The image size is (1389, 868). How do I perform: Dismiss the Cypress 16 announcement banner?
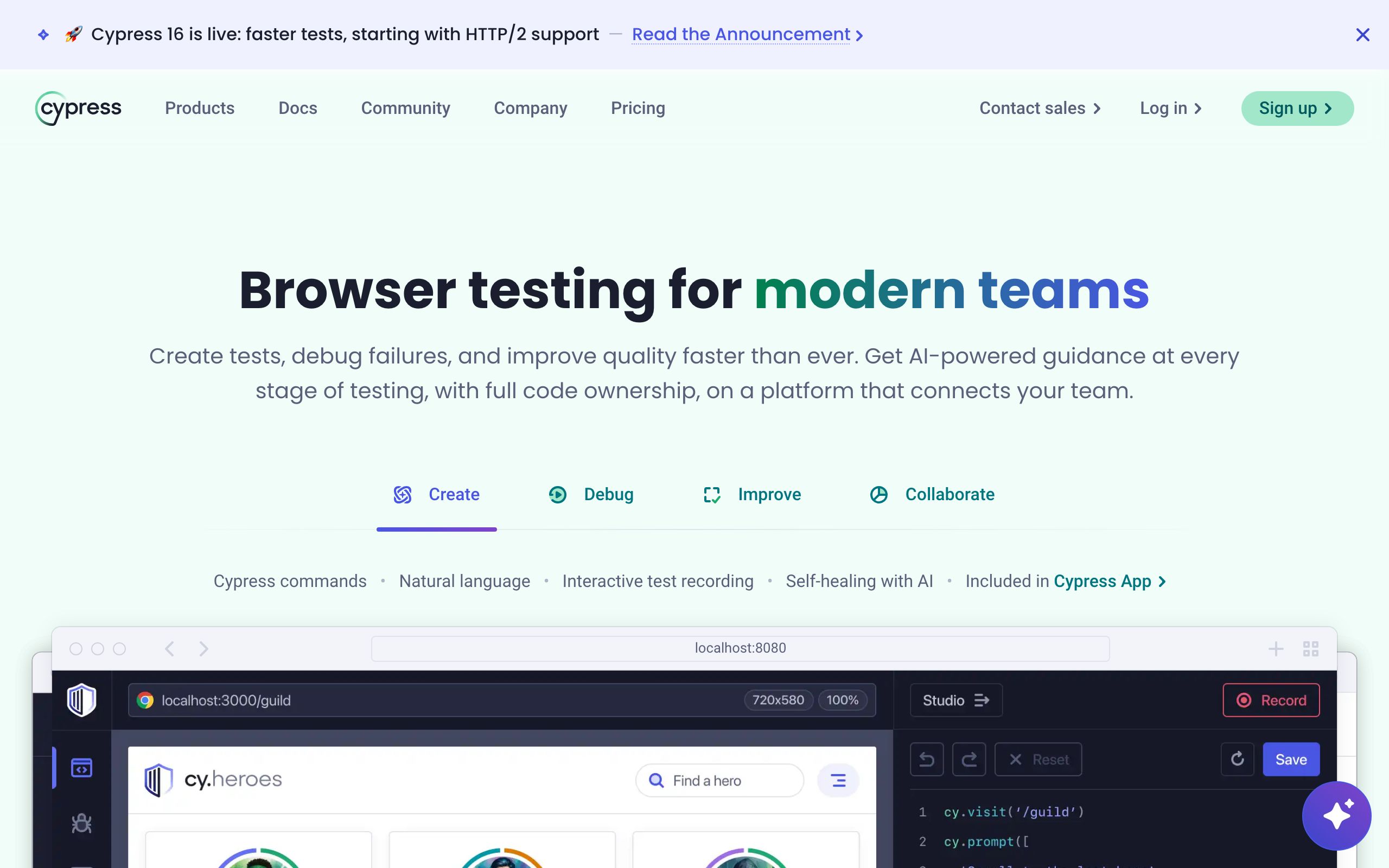coord(1362,35)
